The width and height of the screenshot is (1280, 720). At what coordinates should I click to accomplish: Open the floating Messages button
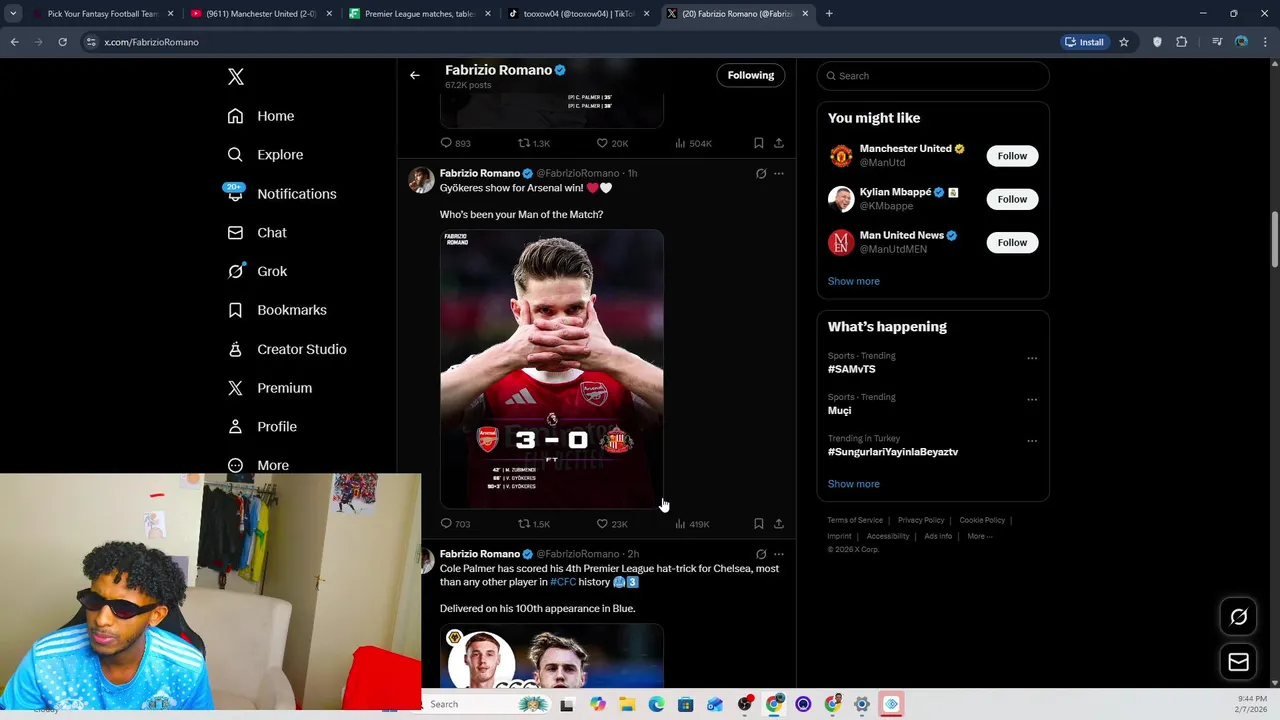1238,662
